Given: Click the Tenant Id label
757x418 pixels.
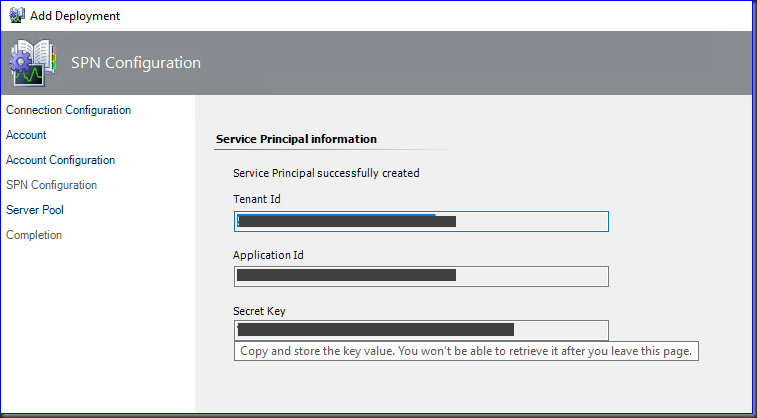Looking at the screenshot, I should 257,199.
